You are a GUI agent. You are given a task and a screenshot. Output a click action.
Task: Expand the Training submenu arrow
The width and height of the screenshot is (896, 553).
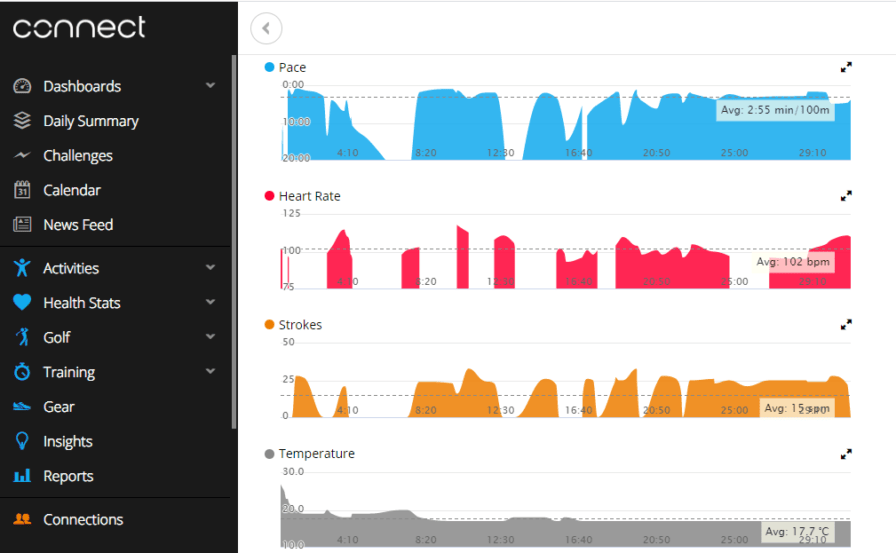[210, 372]
